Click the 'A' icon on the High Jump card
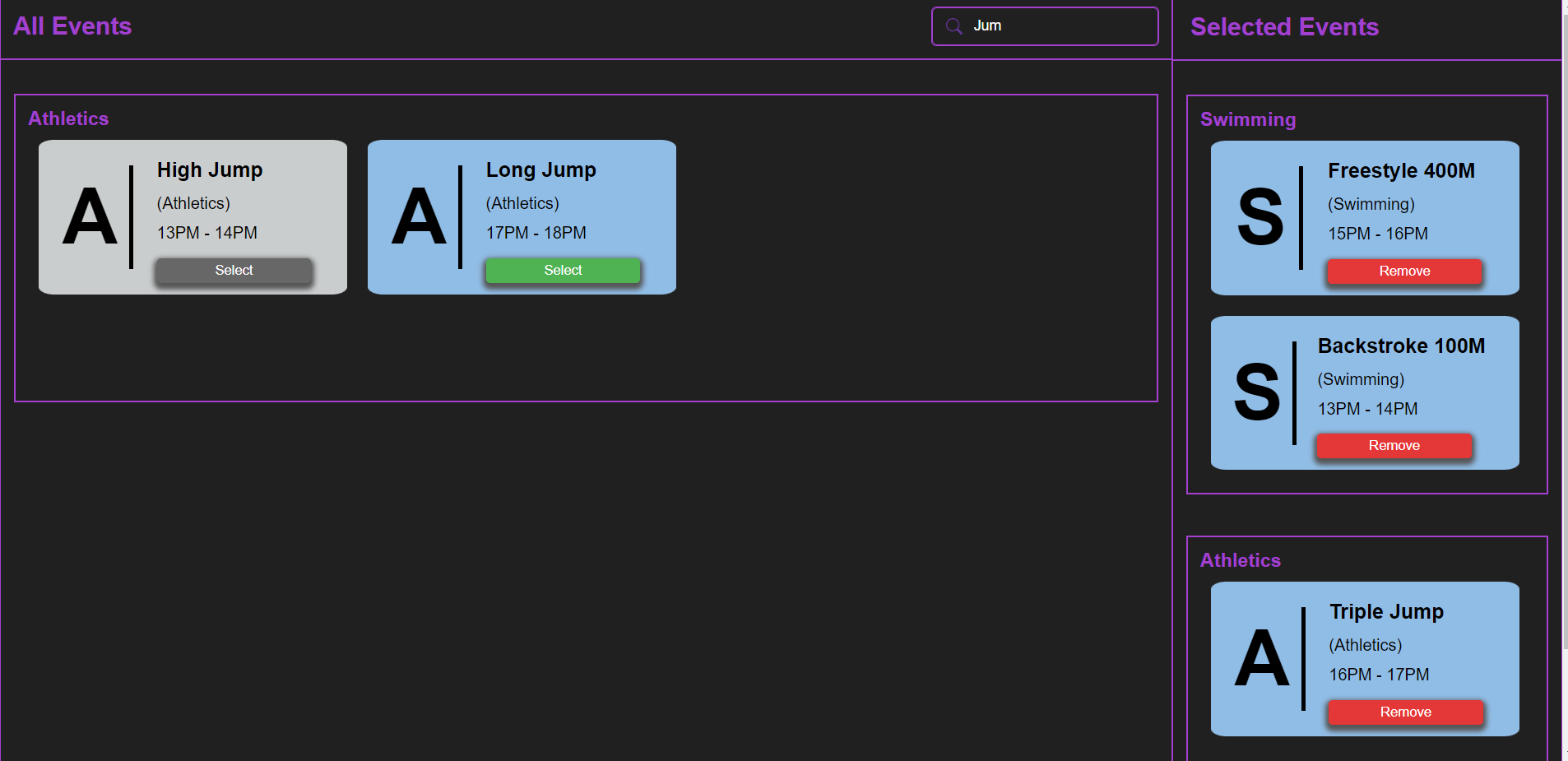The width and height of the screenshot is (1568, 761). pyautogui.click(x=90, y=217)
